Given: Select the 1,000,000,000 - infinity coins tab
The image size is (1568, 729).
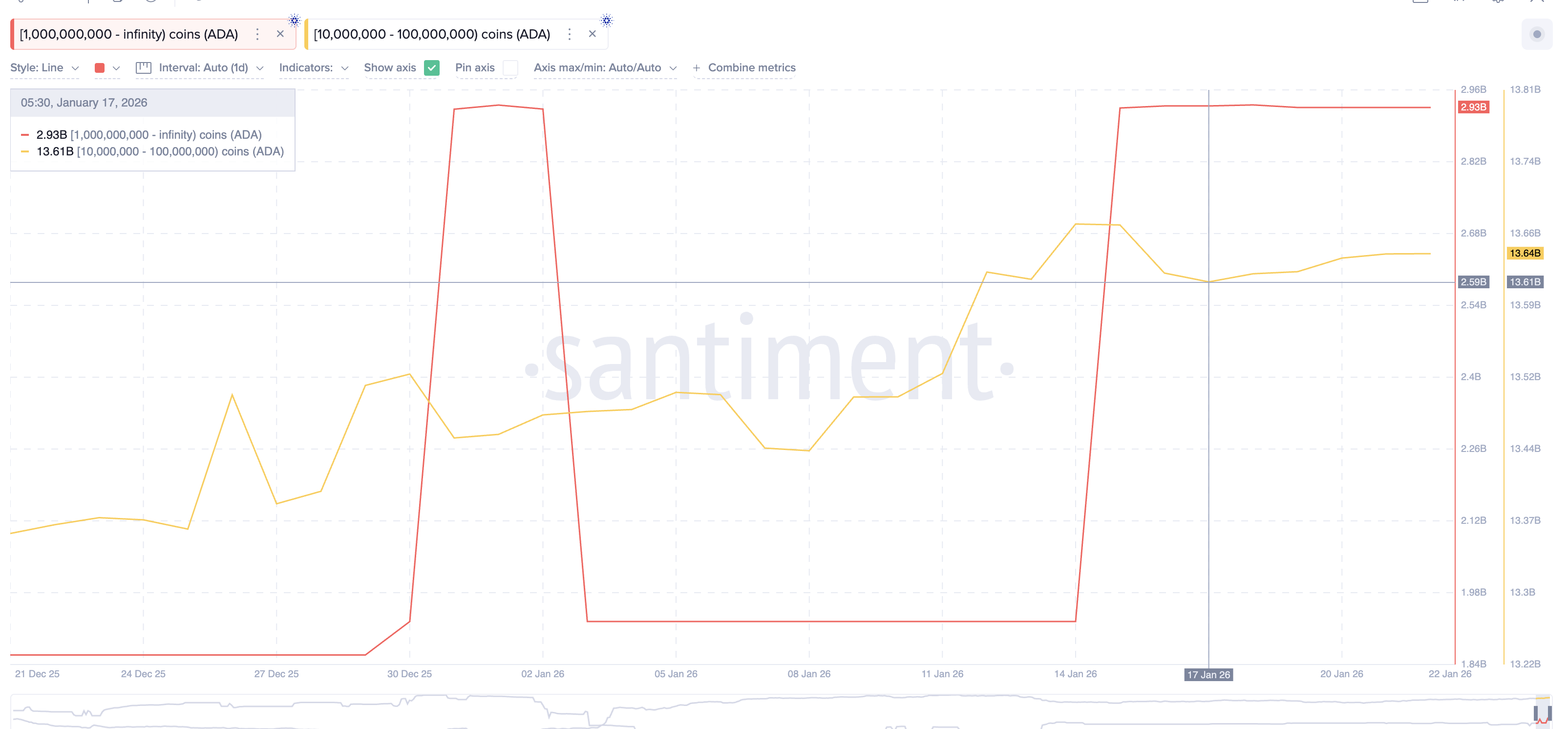Looking at the screenshot, I should pos(128,34).
